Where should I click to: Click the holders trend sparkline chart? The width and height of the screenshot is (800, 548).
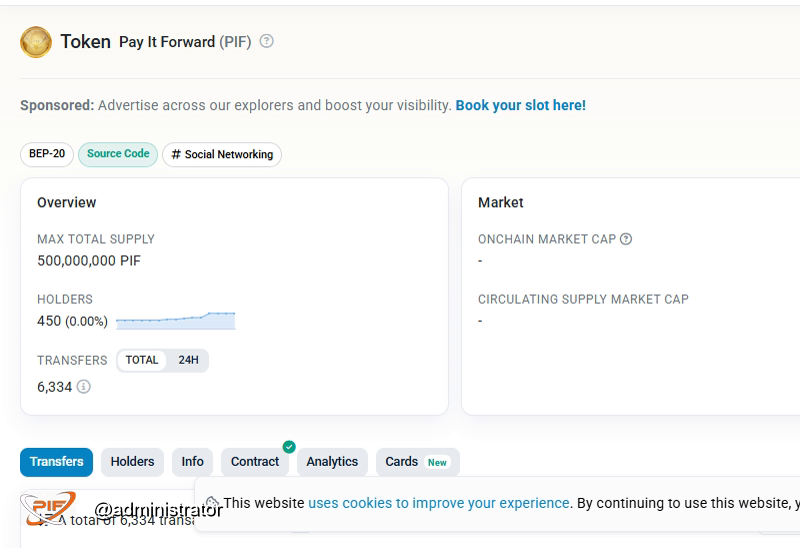176,321
